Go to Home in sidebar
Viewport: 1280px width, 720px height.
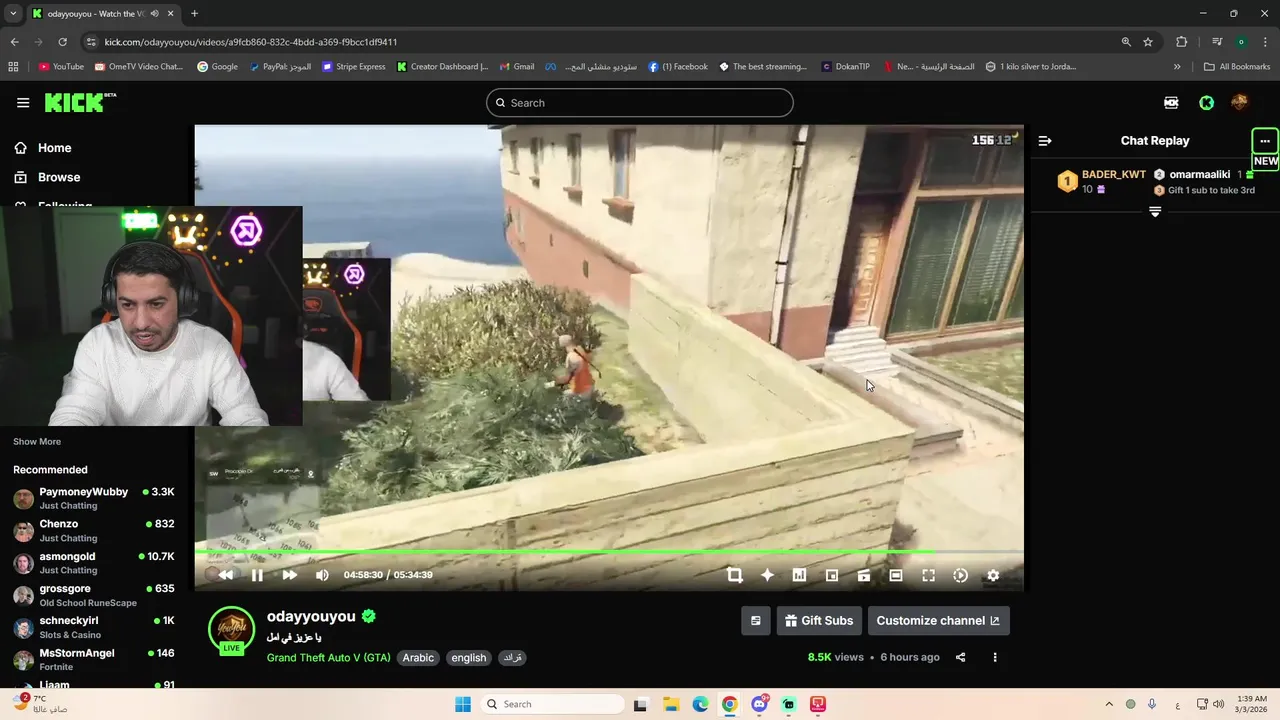pos(43,148)
